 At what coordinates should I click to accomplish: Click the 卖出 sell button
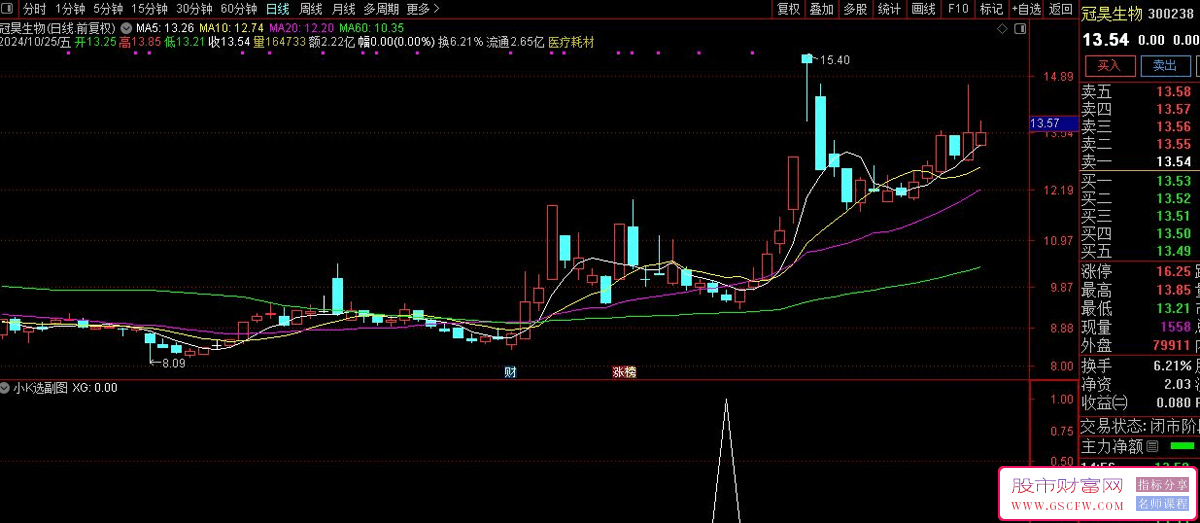tap(1165, 66)
